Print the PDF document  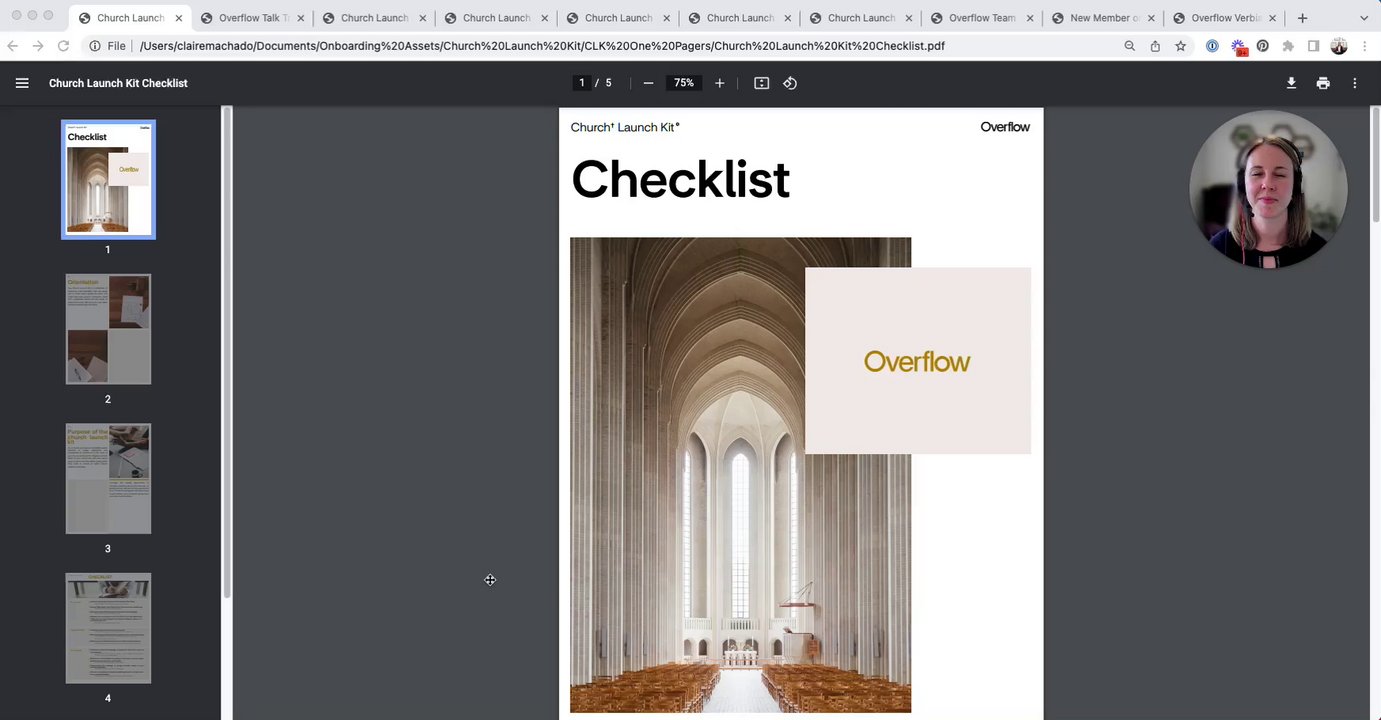[1323, 83]
